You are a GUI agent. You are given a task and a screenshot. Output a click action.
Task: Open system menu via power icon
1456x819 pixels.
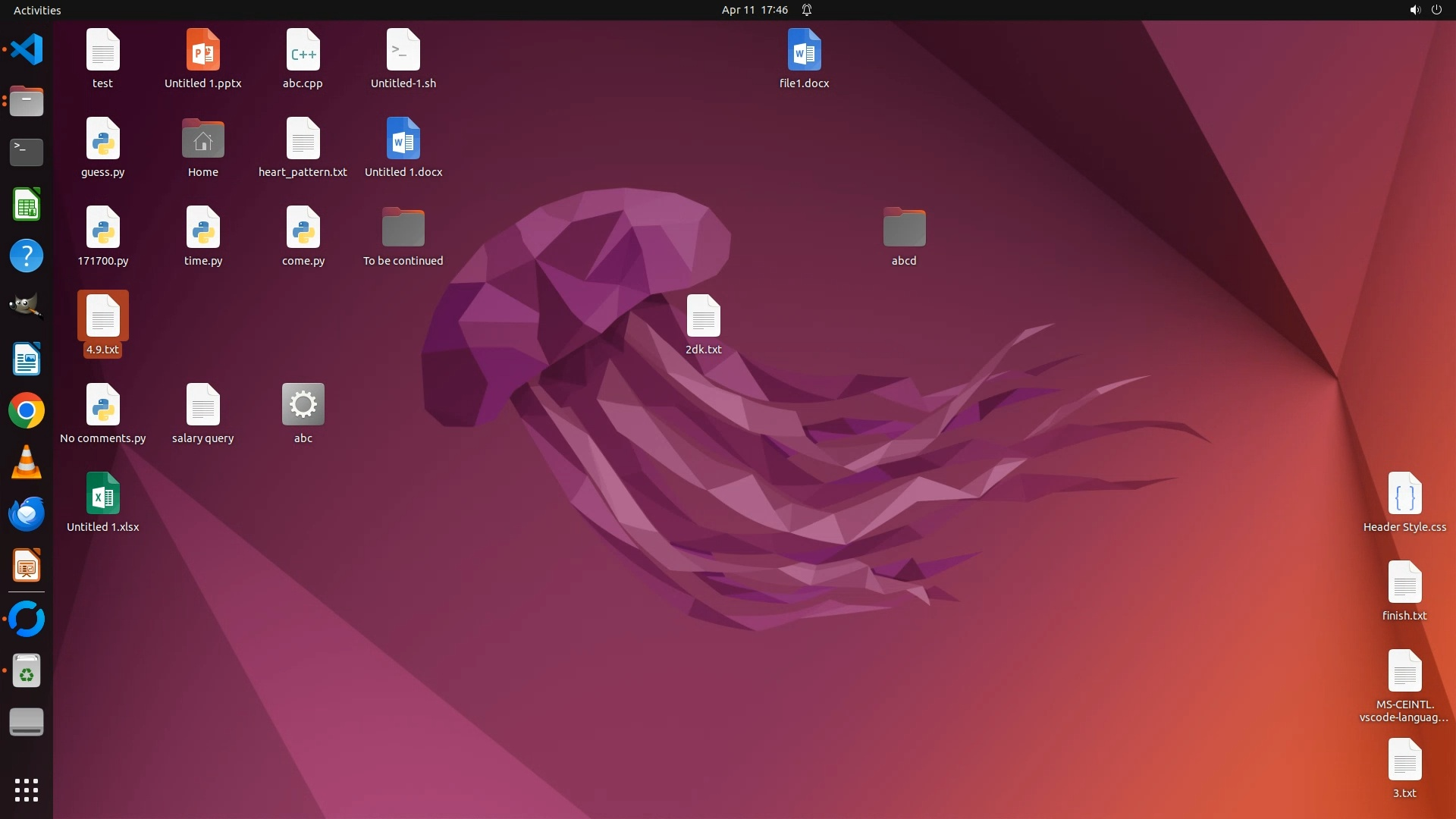tap(1436, 10)
